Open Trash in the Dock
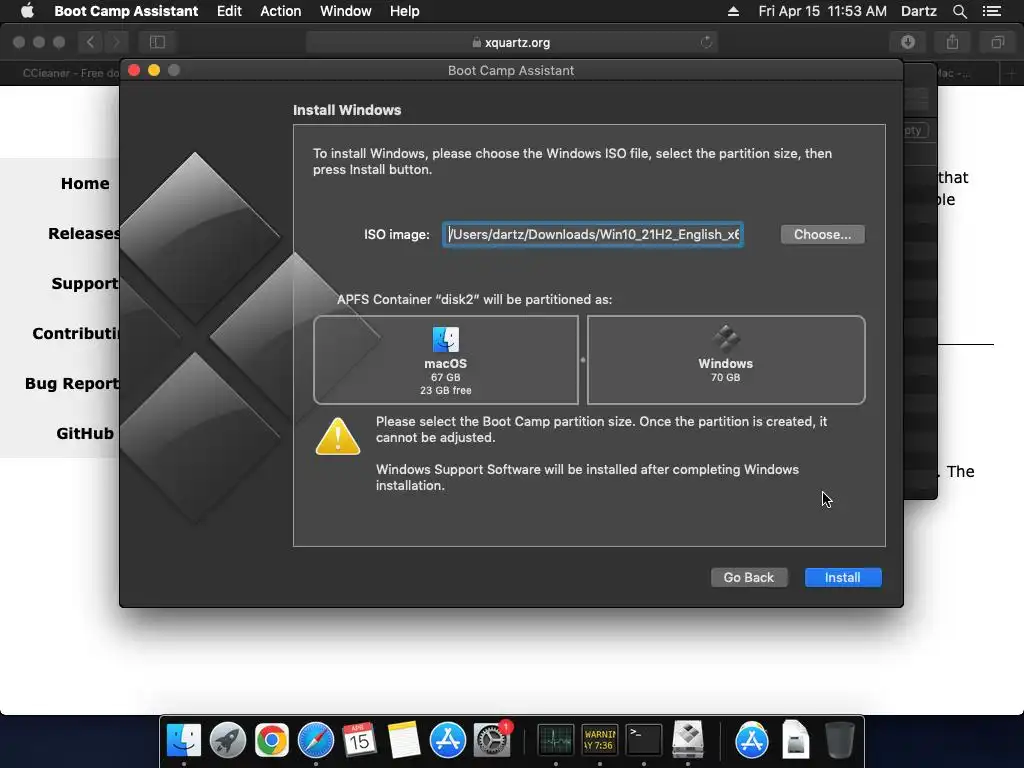The height and width of the screenshot is (768, 1024). coord(840,740)
